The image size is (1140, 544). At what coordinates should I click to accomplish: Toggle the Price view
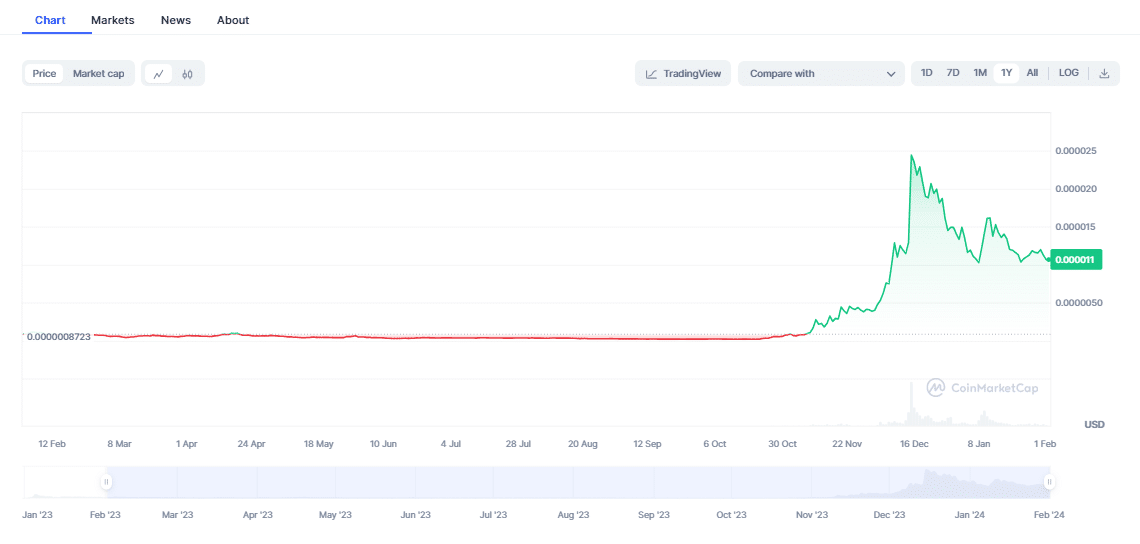[44, 73]
